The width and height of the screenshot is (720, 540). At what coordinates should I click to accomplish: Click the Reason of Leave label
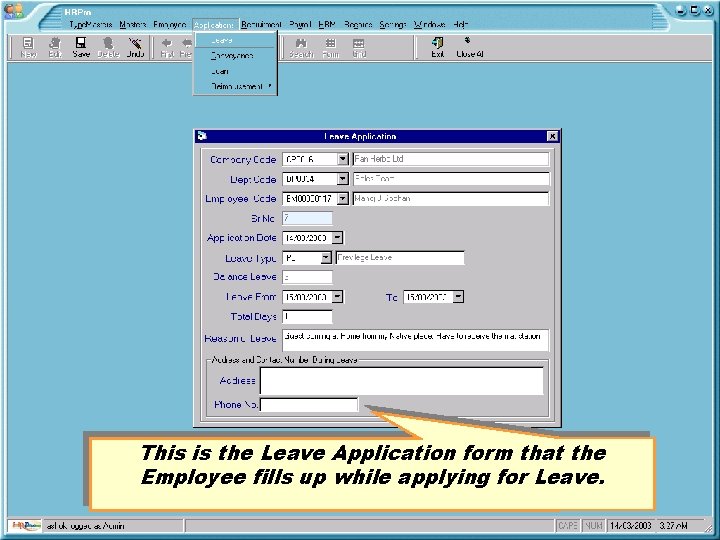240,338
